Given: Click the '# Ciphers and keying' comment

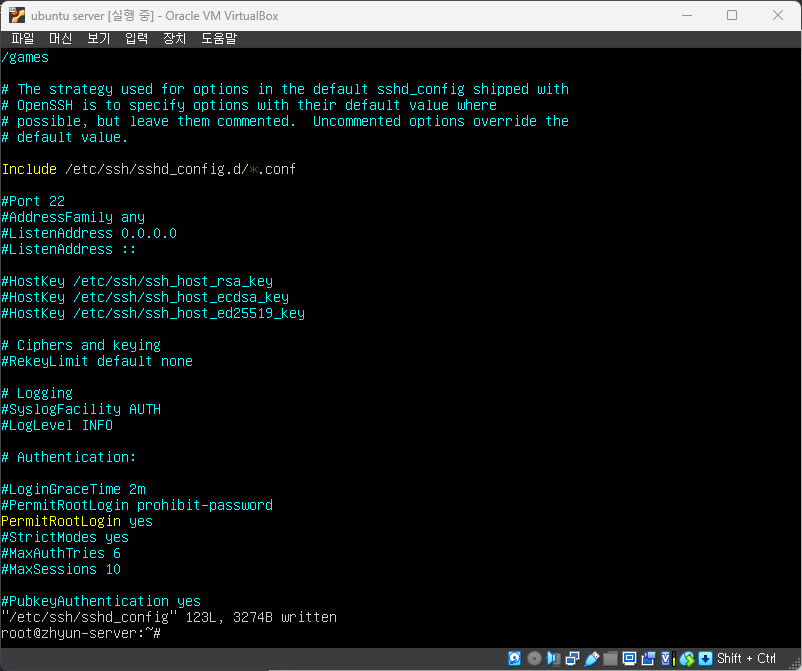Looking at the screenshot, I should (x=81, y=345).
